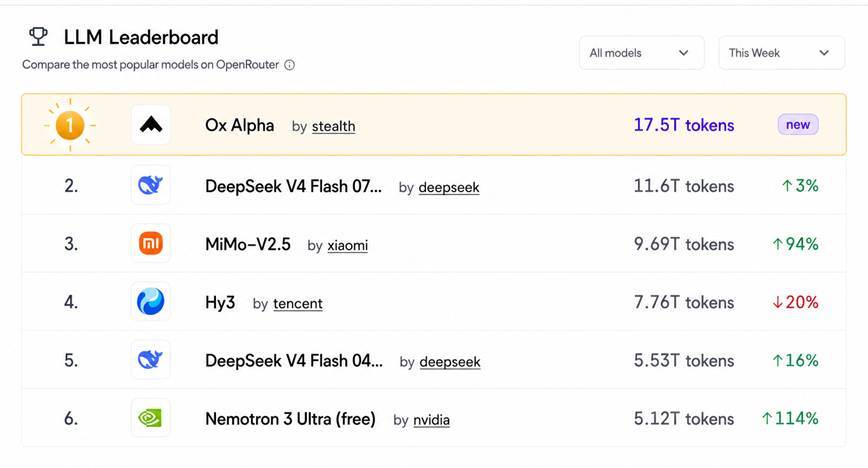
Task: Select the DeepSeek V4 Flash 07... model name
Action: (x=293, y=186)
